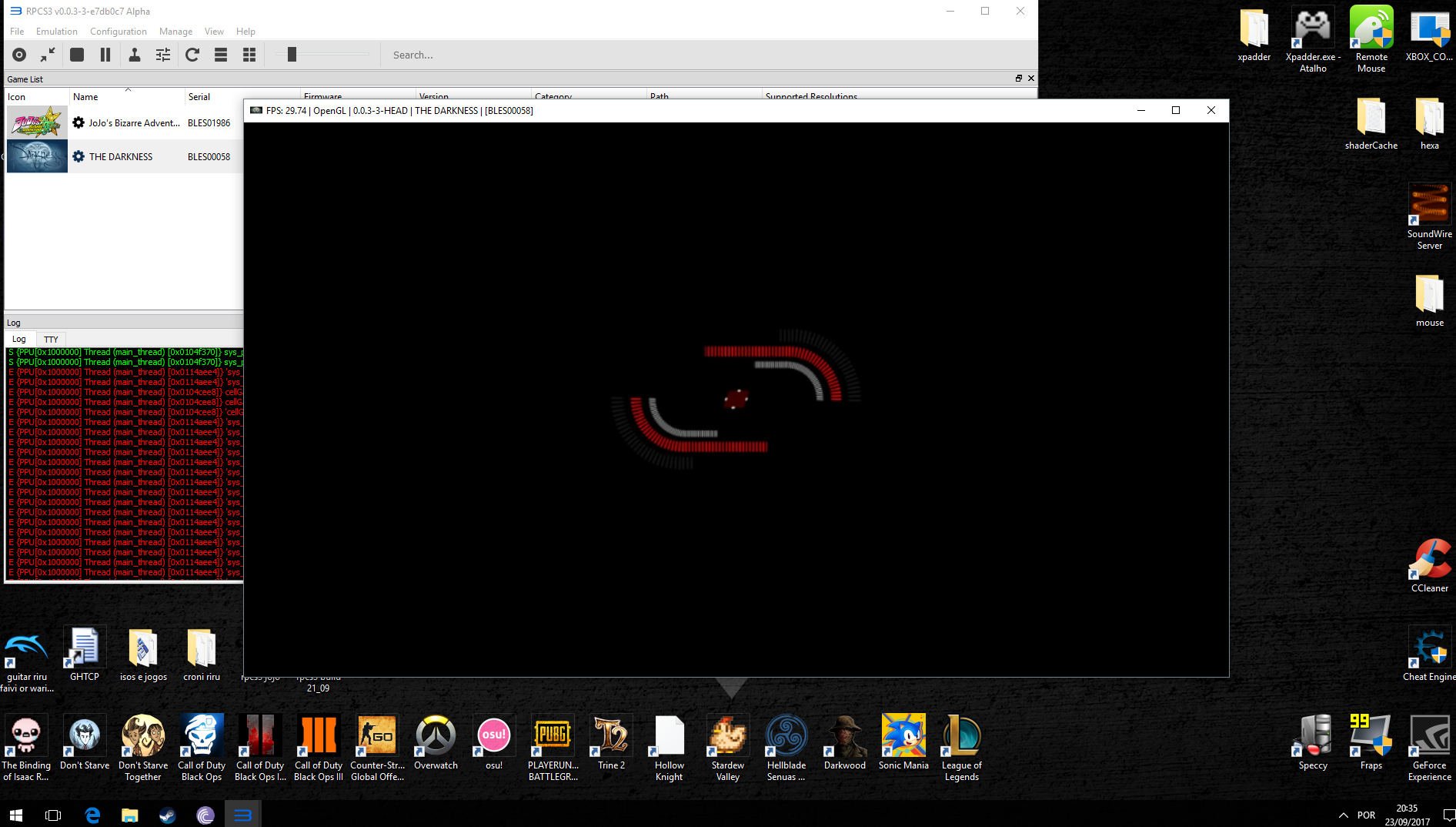Select the Sonic Mania desktop shortcut
This screenshot has height=827, width=1456.
903,742
